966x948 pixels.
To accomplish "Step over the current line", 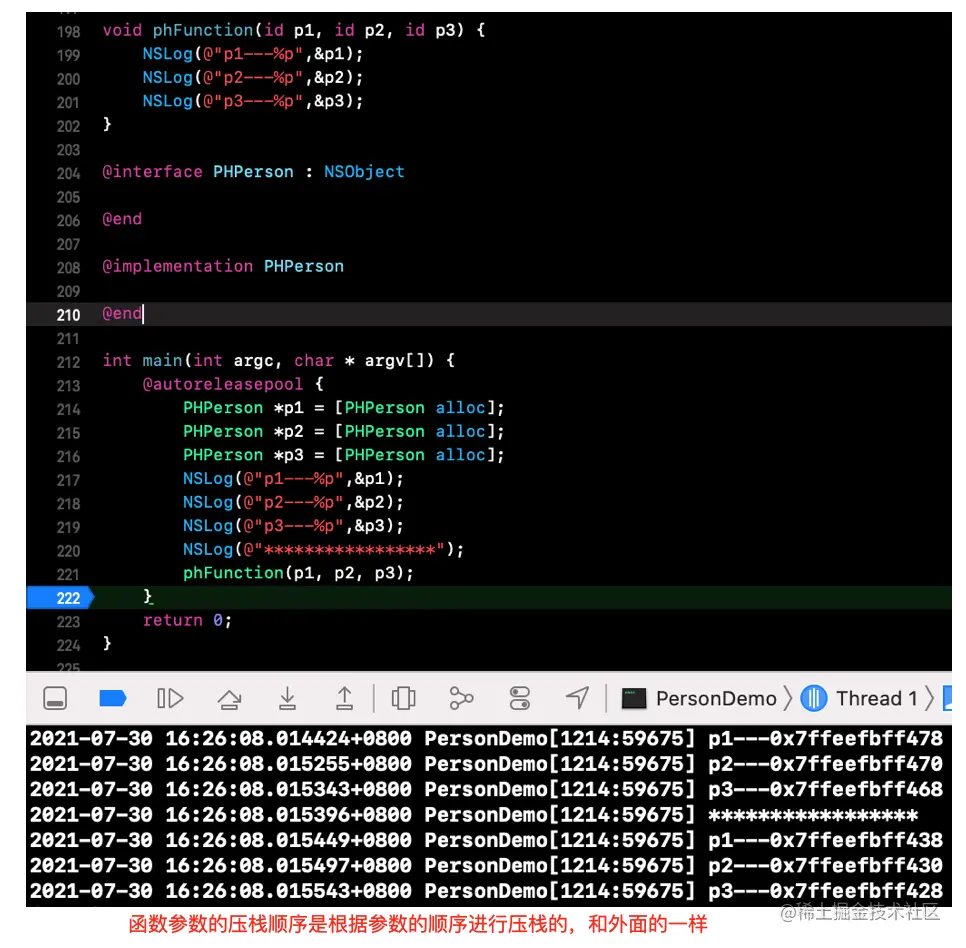I will click(229, 699).
